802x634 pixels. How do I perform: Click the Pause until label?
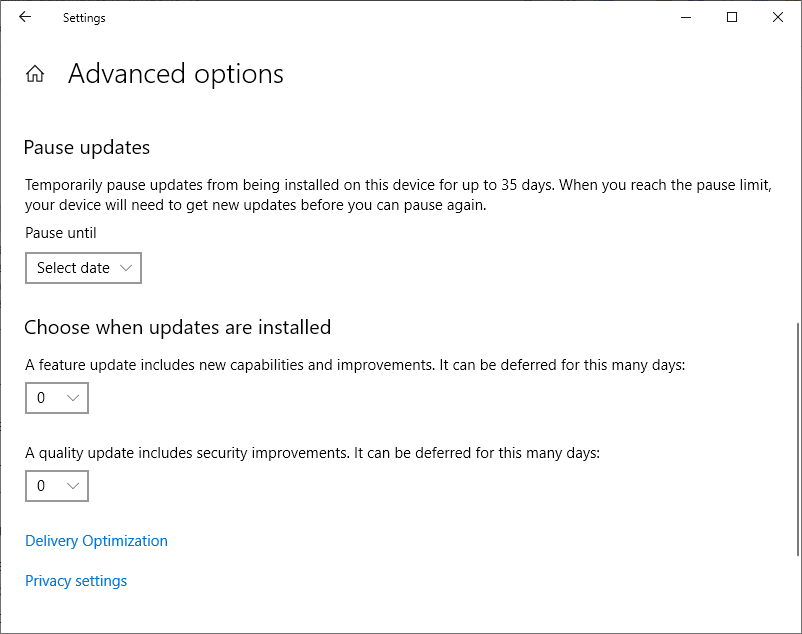coord(60,233)
